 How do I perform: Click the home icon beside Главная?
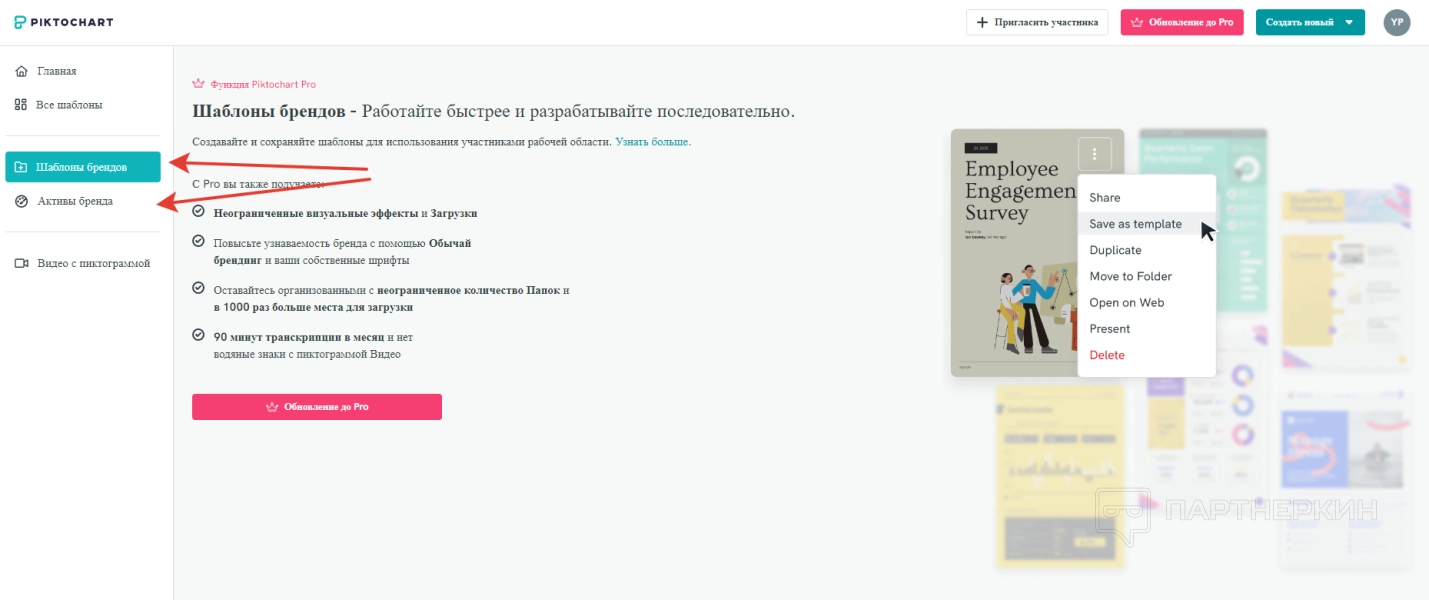click(21, 71)
